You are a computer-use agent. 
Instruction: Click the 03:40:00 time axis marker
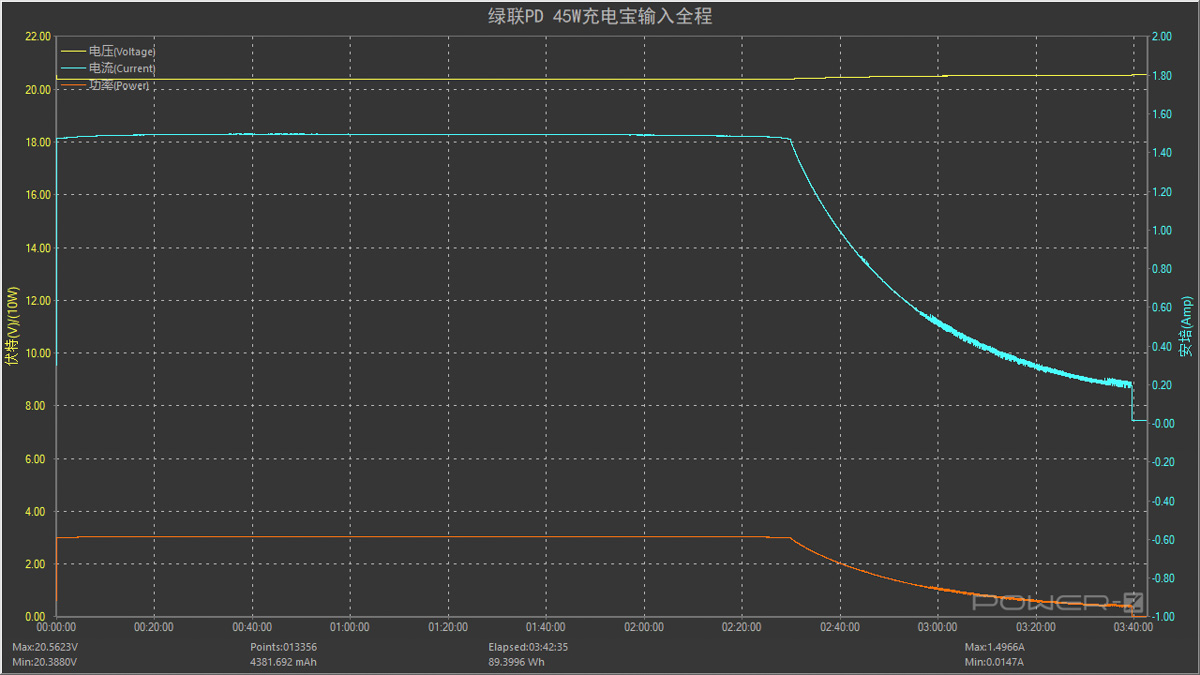(1132, 627)
